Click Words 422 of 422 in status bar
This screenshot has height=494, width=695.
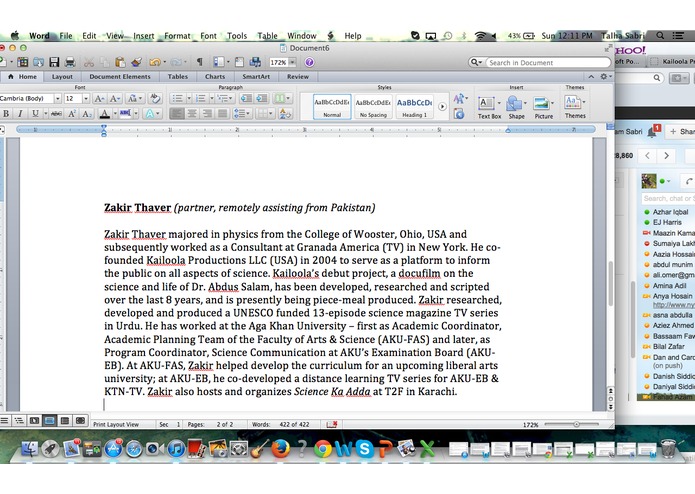tap(280, 424)
